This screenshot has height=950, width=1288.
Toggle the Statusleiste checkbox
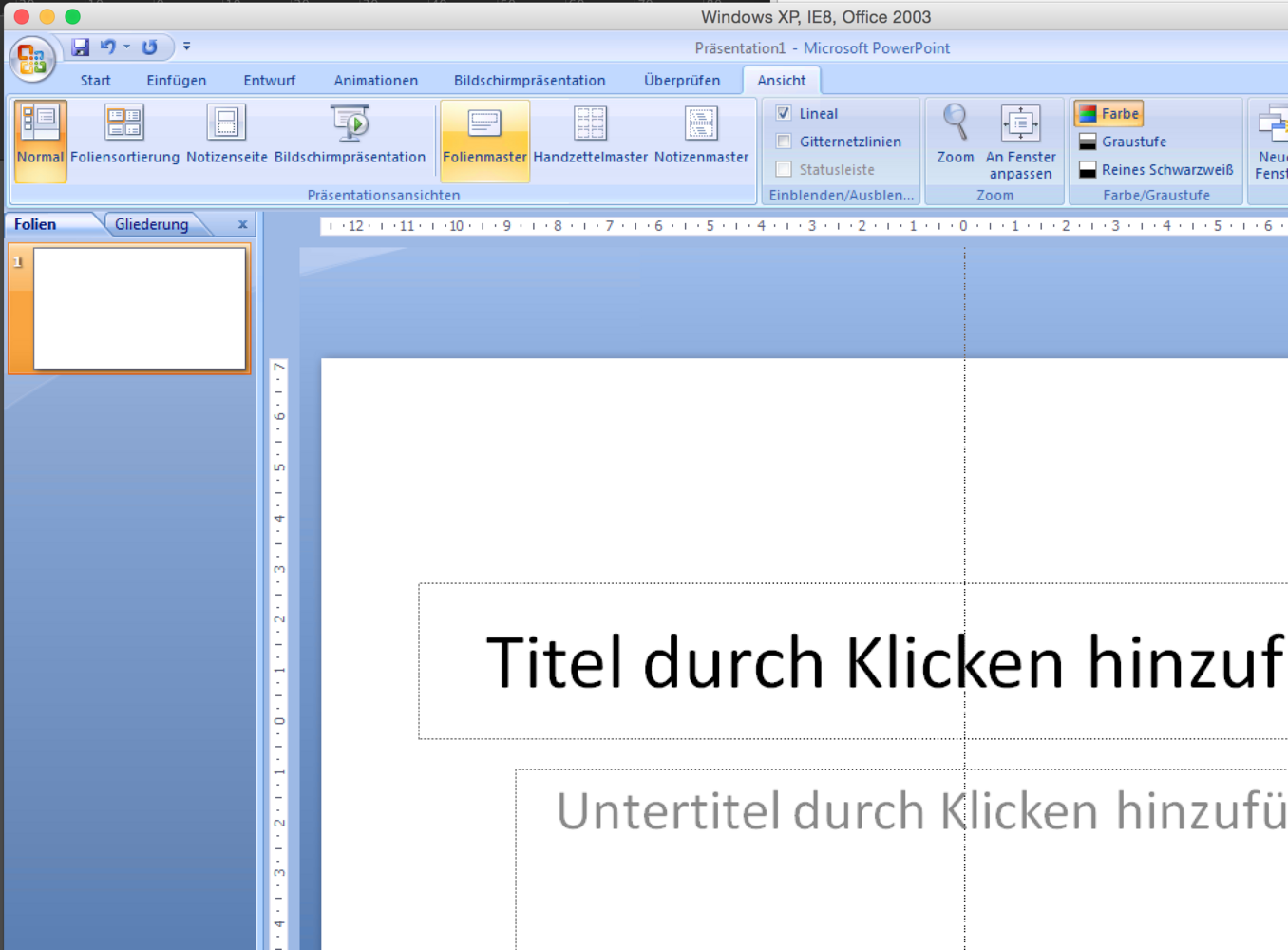pos(784,169)
